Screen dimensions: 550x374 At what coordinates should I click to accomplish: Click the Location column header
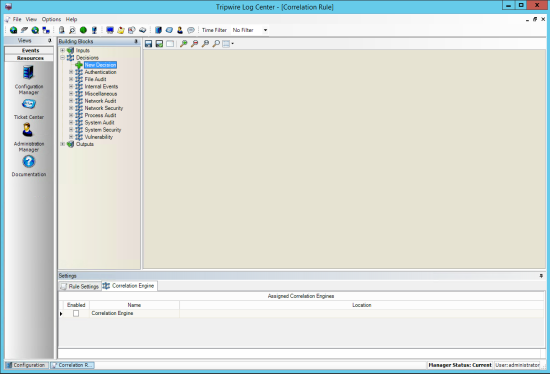tap(362, 305)
